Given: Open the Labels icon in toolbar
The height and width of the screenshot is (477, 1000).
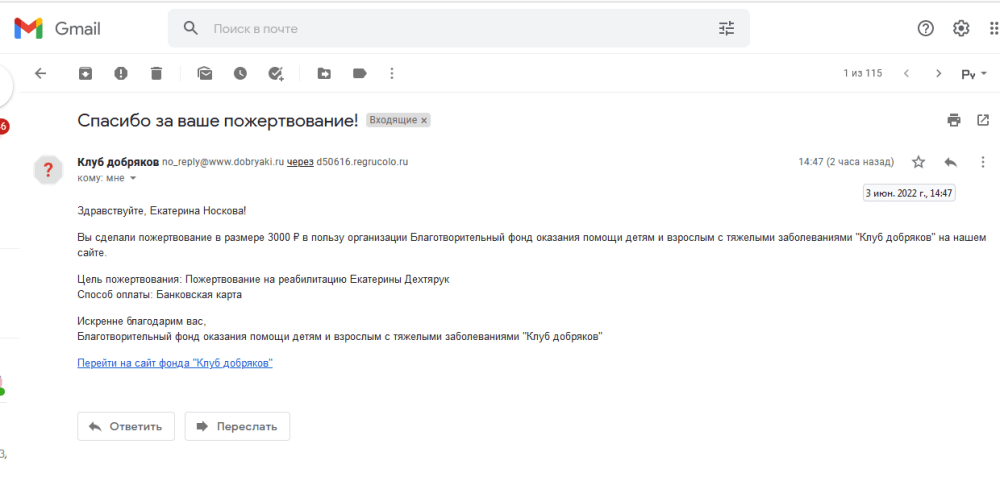Looking at the screenshot, I should [x=359, y=73].
